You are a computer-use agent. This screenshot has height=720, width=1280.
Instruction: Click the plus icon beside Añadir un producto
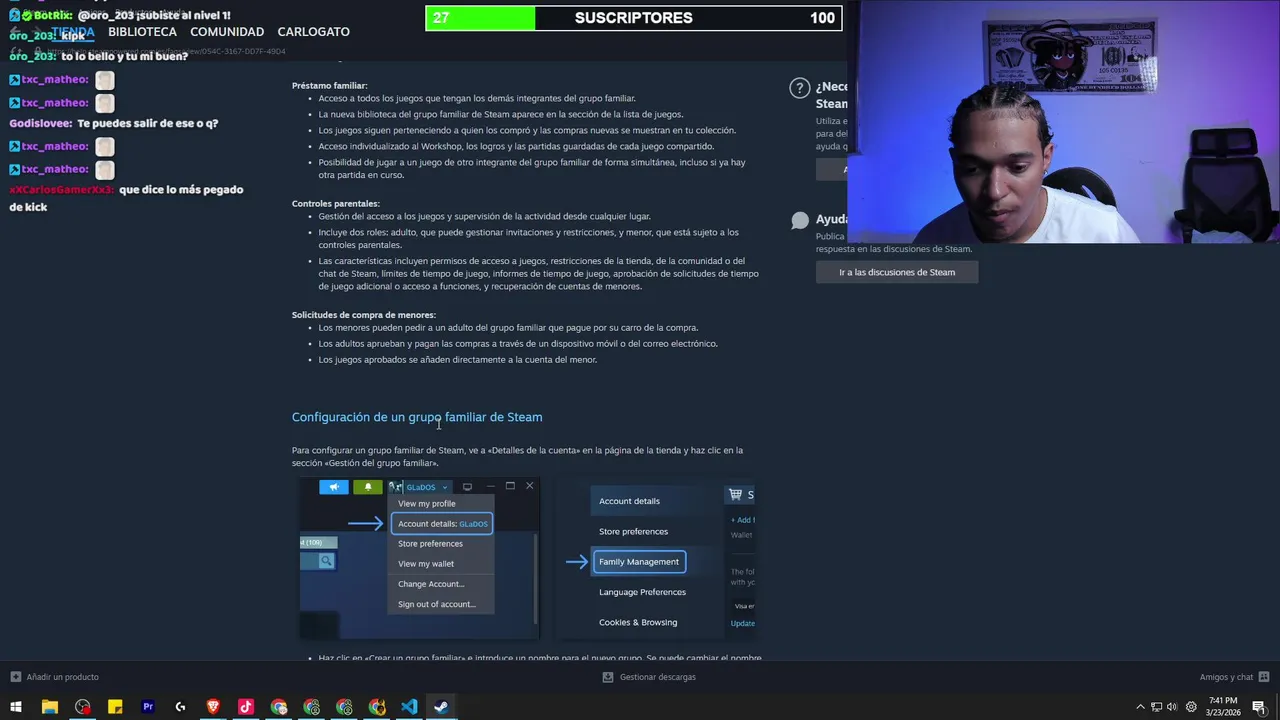(15, 677)
